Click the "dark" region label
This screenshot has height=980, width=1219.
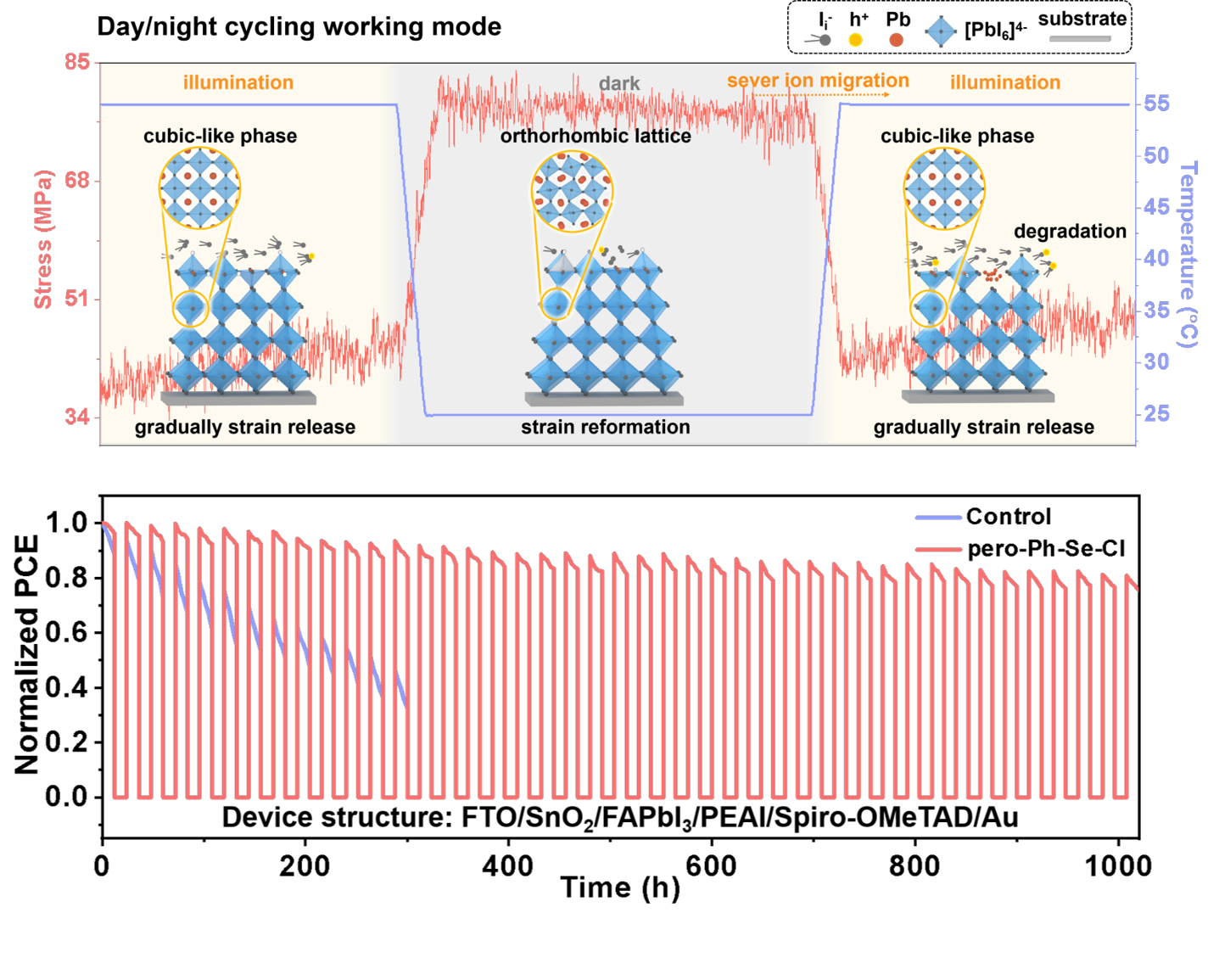pyautogui.click(x=619, y=83)
